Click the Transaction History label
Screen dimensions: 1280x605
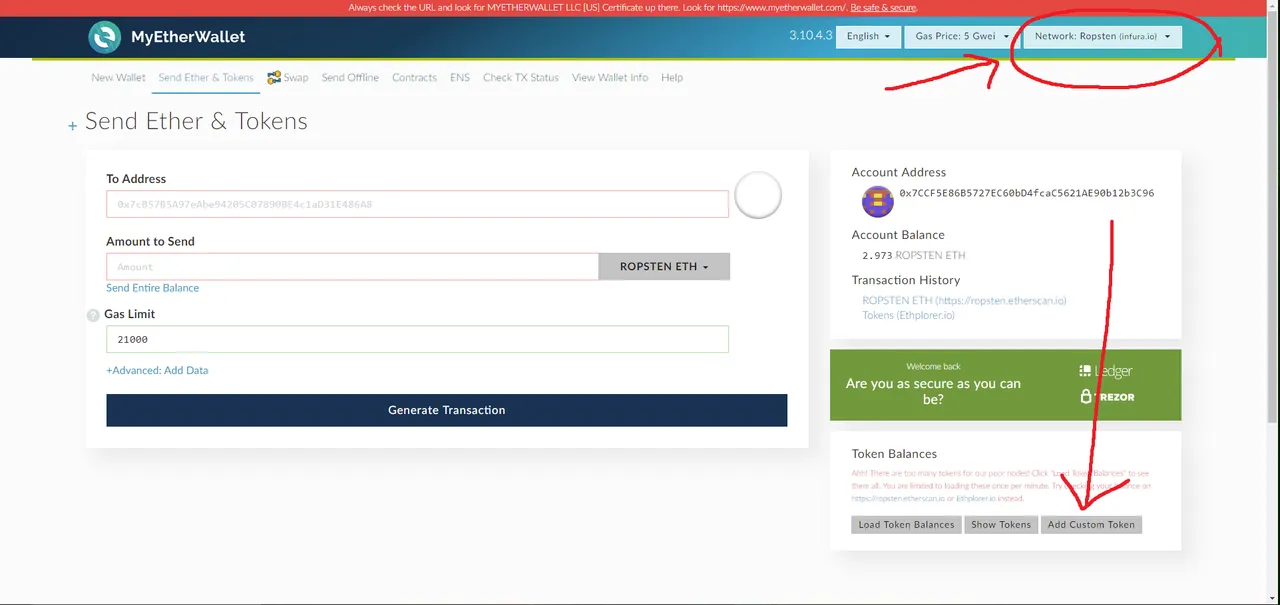906,280
